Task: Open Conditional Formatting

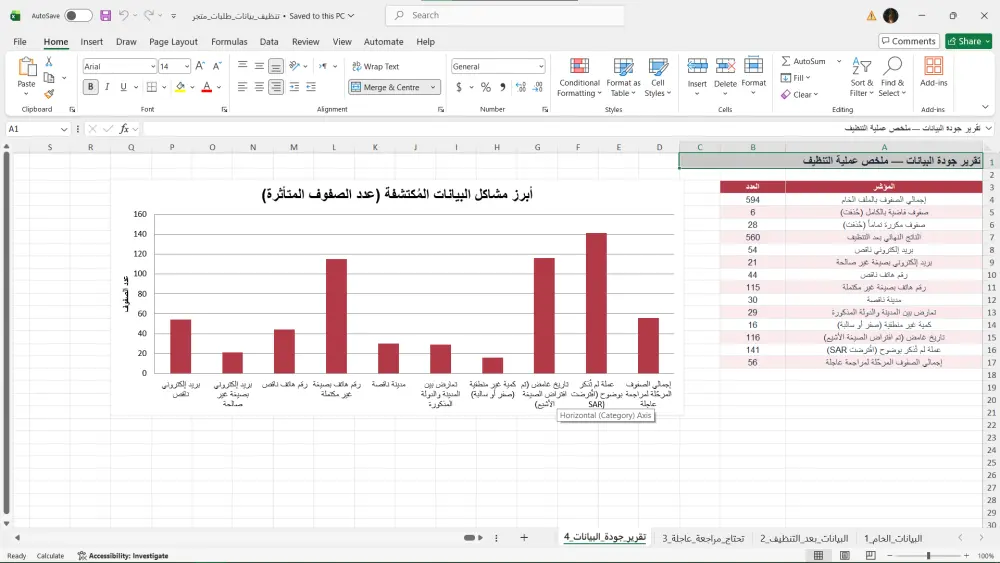Action: tap(579, 78)
